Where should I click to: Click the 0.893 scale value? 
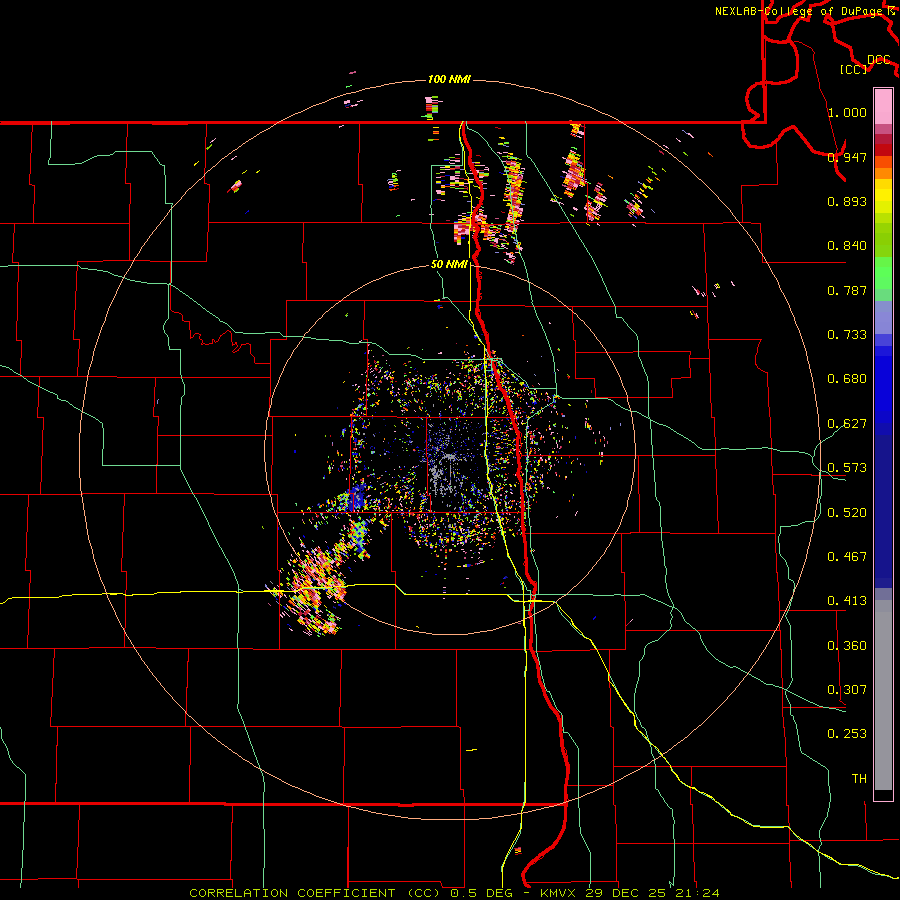847,201
